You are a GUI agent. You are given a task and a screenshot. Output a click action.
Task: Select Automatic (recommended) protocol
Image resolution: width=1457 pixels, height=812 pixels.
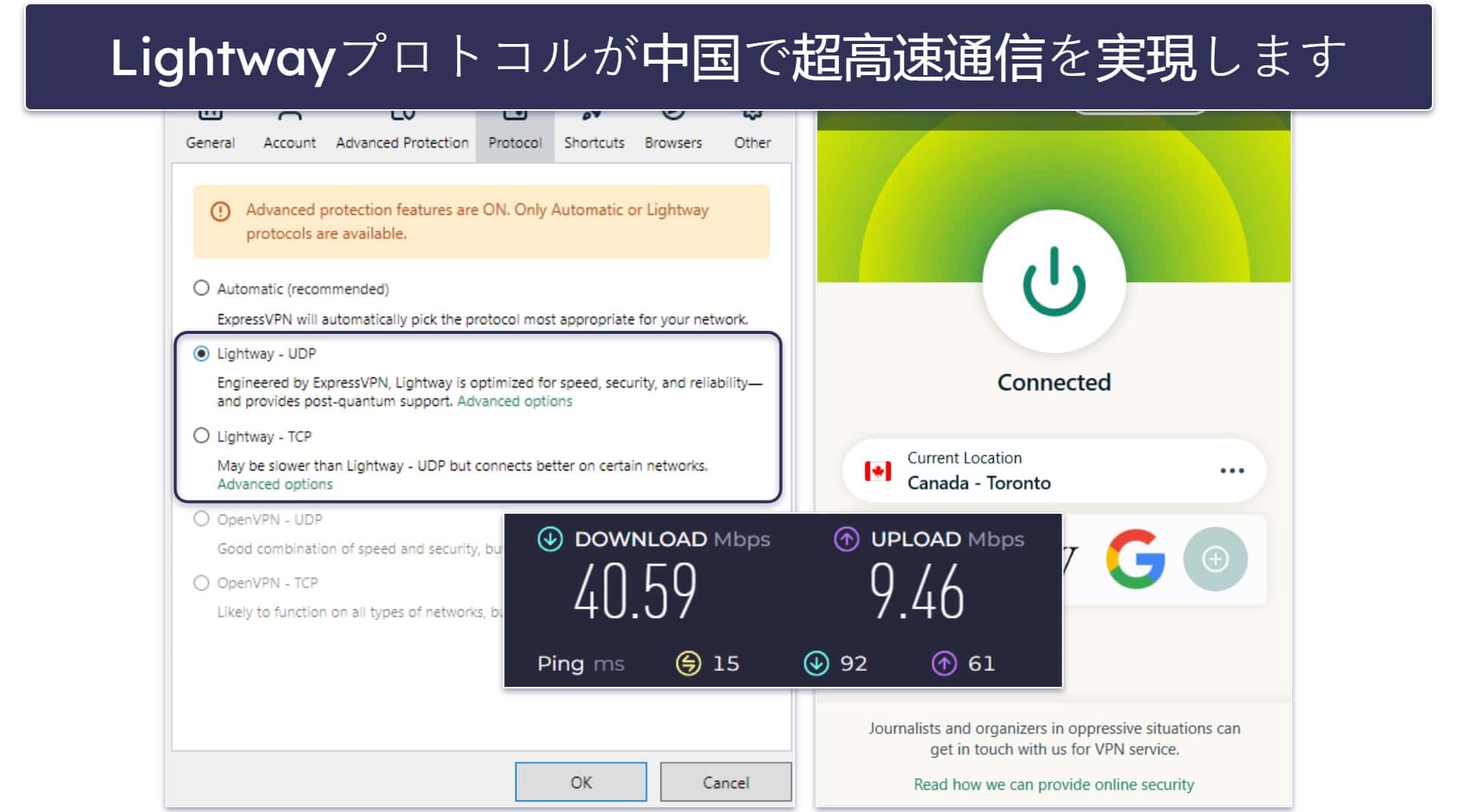click(x=201, y=288)
